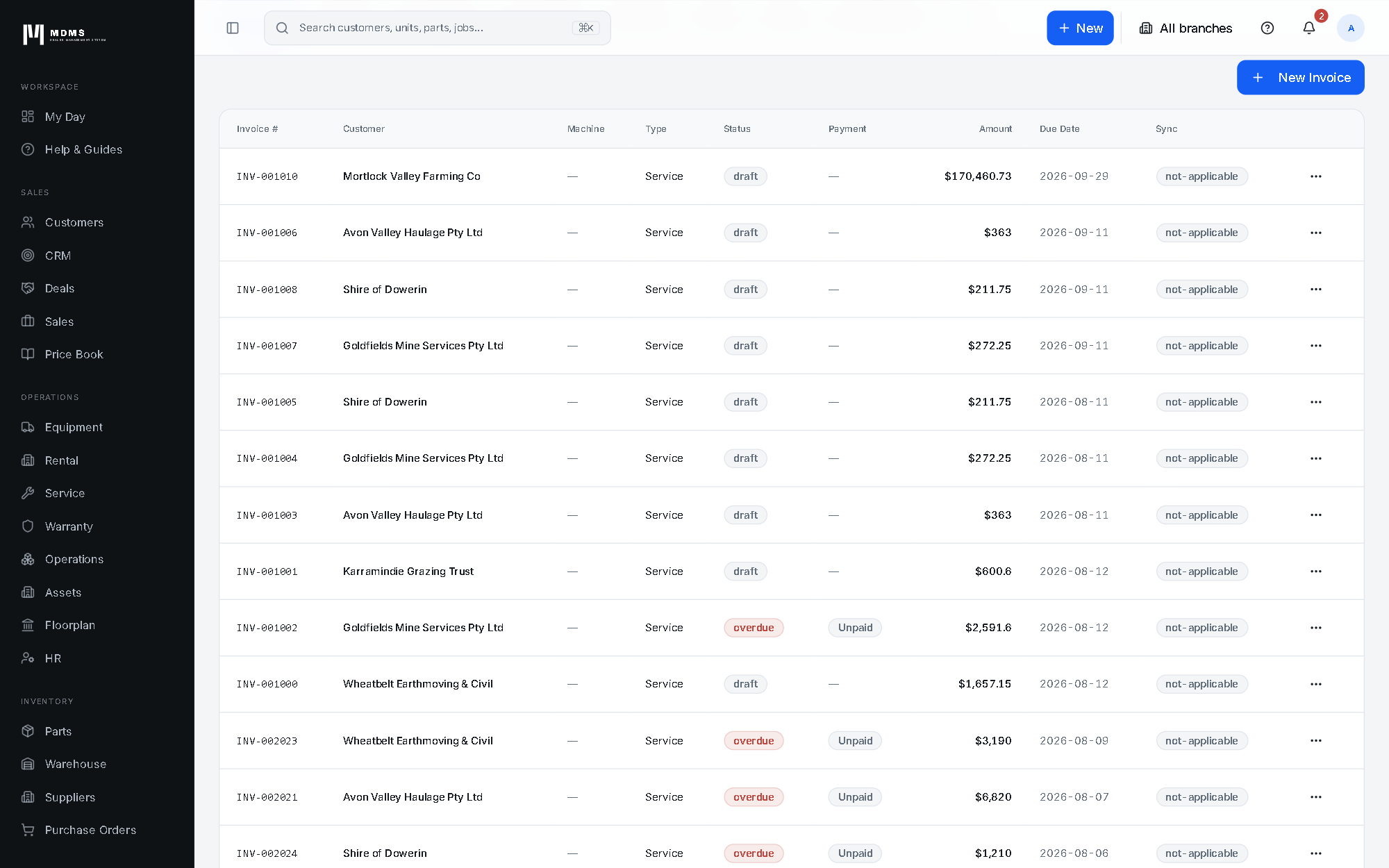1389x868 pixels.
Task: Click the Customers sidebar icon
Action: point(28,222)
